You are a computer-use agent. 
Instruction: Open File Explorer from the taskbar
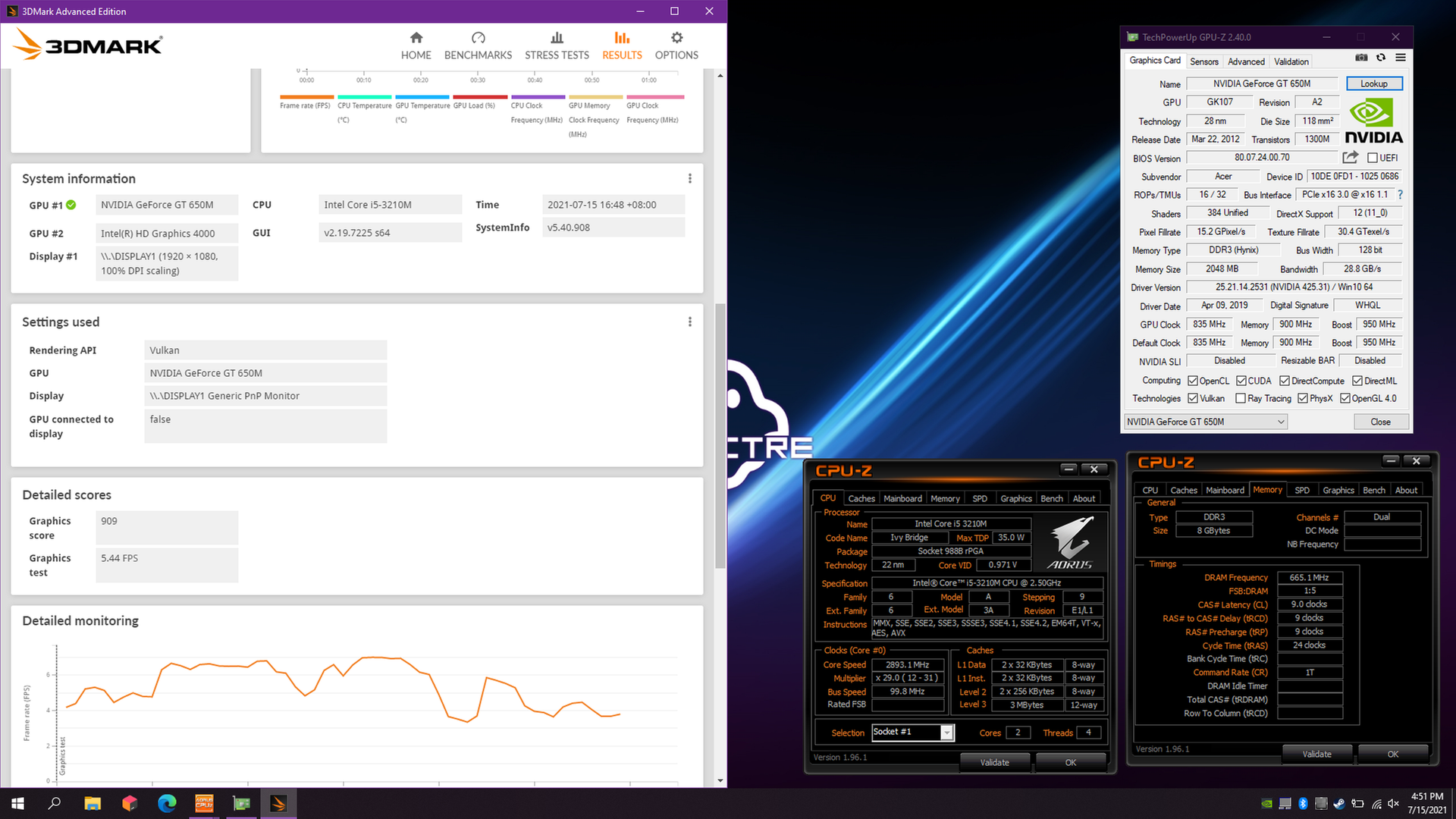93,803
